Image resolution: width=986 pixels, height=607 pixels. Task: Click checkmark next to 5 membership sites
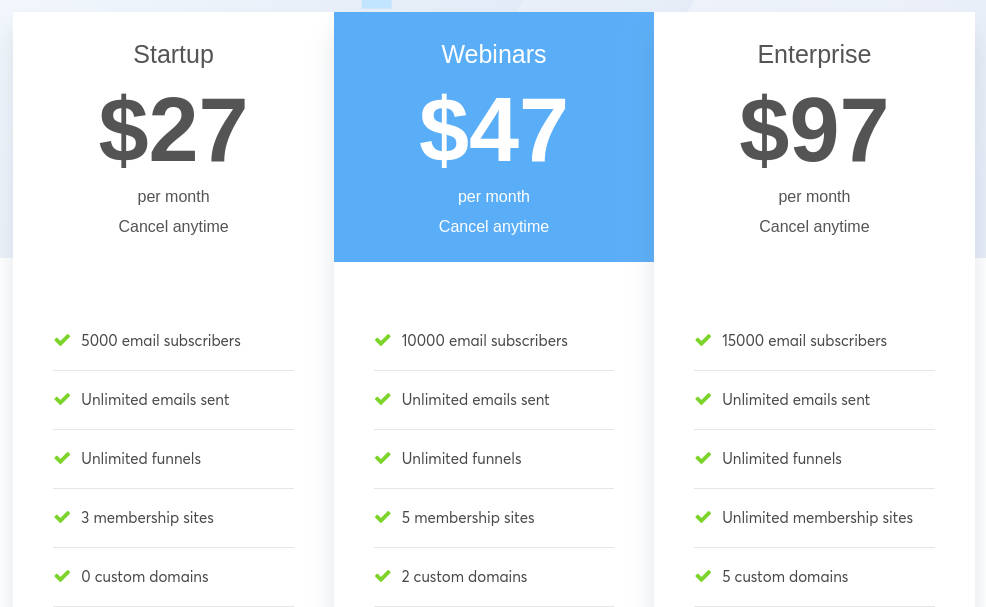coord(382,517)
